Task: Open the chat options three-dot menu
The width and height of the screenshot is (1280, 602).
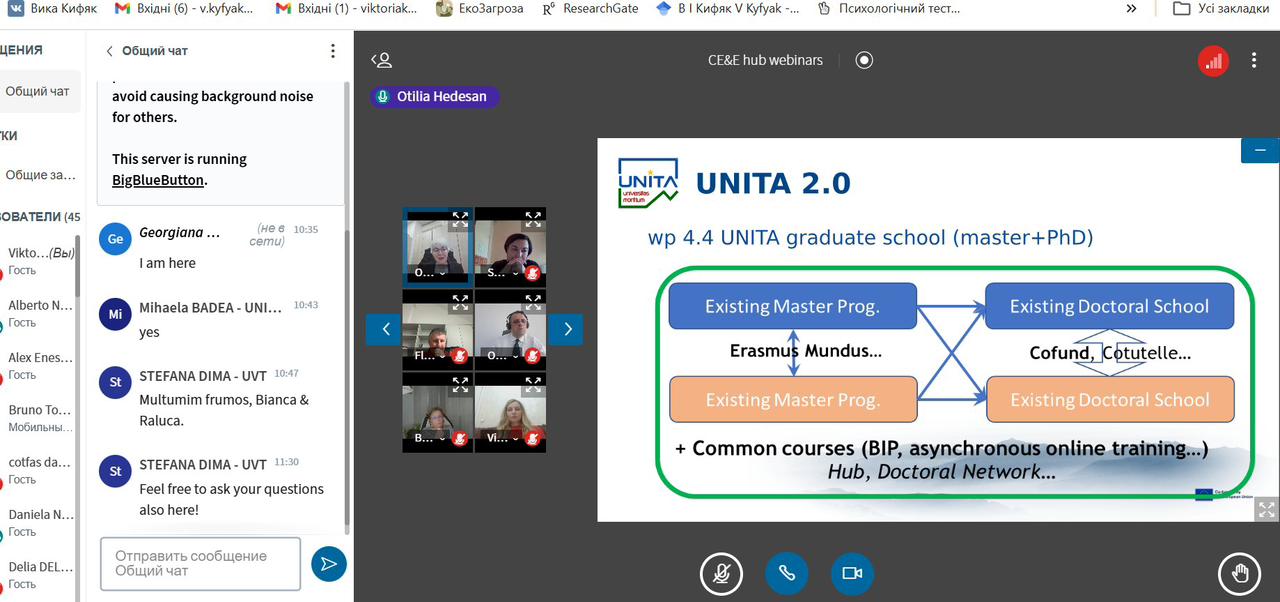Action: point(333,51)
